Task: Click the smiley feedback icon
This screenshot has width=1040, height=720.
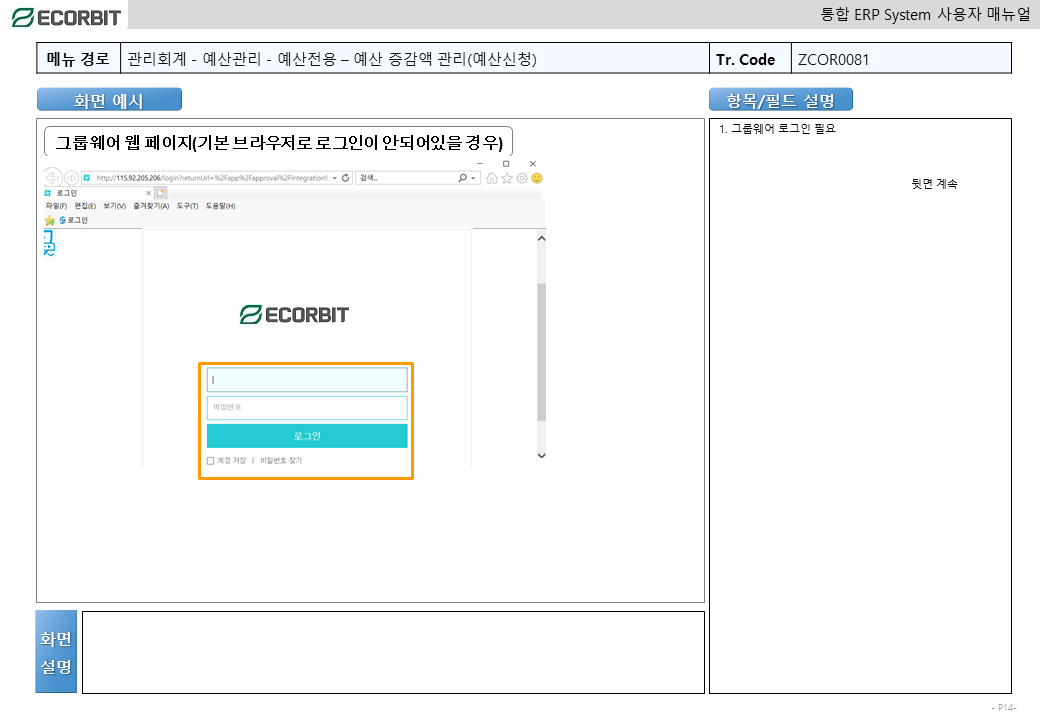Action: tap(537, 178)
